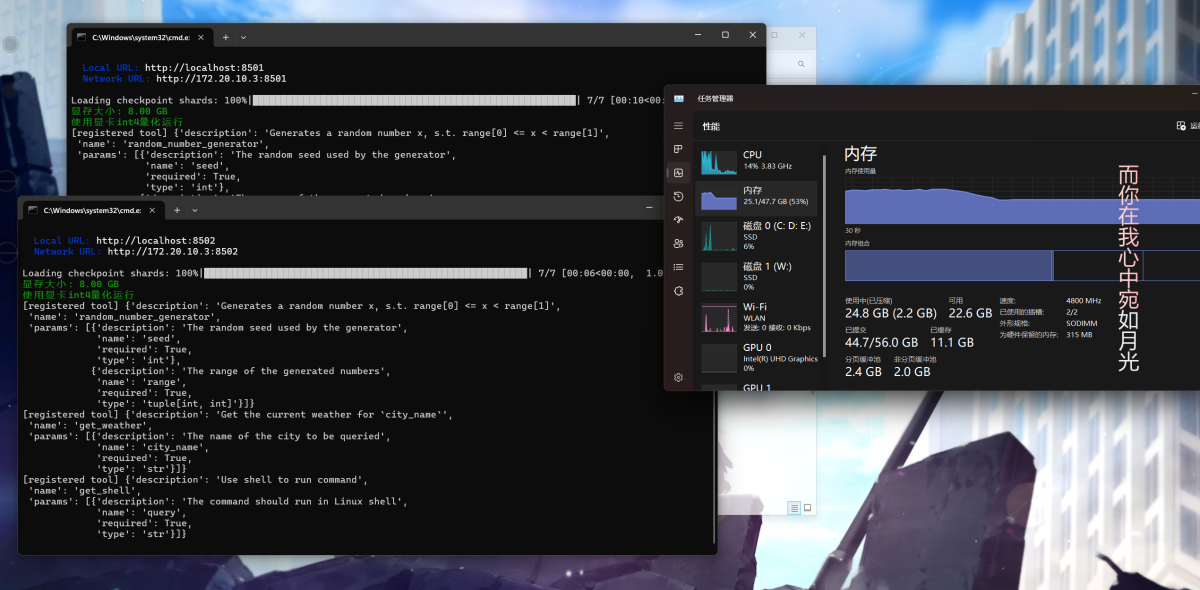Select CPU in the performance list
This screenshot has height=590, width=1200.
(x=758, y=160)
